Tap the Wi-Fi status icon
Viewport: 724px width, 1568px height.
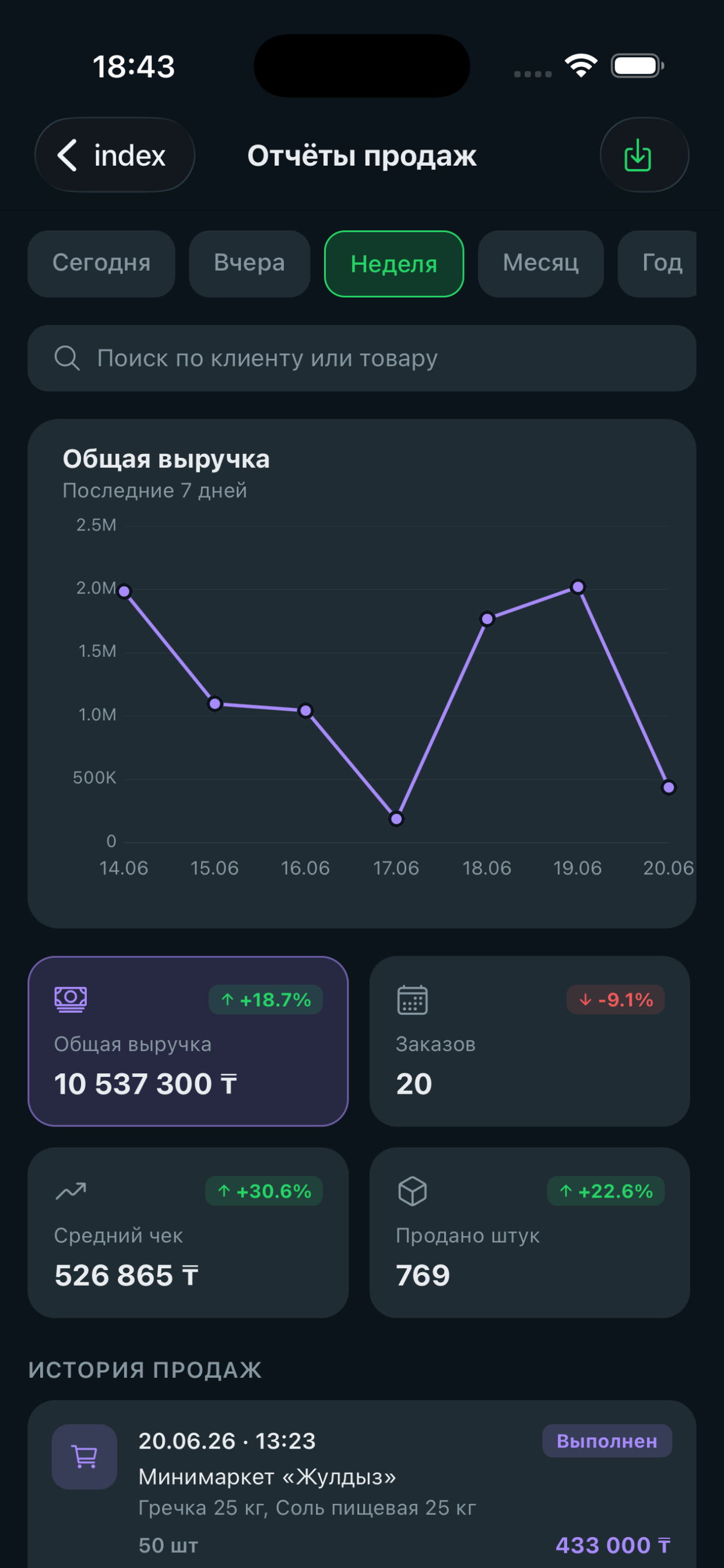581,65
